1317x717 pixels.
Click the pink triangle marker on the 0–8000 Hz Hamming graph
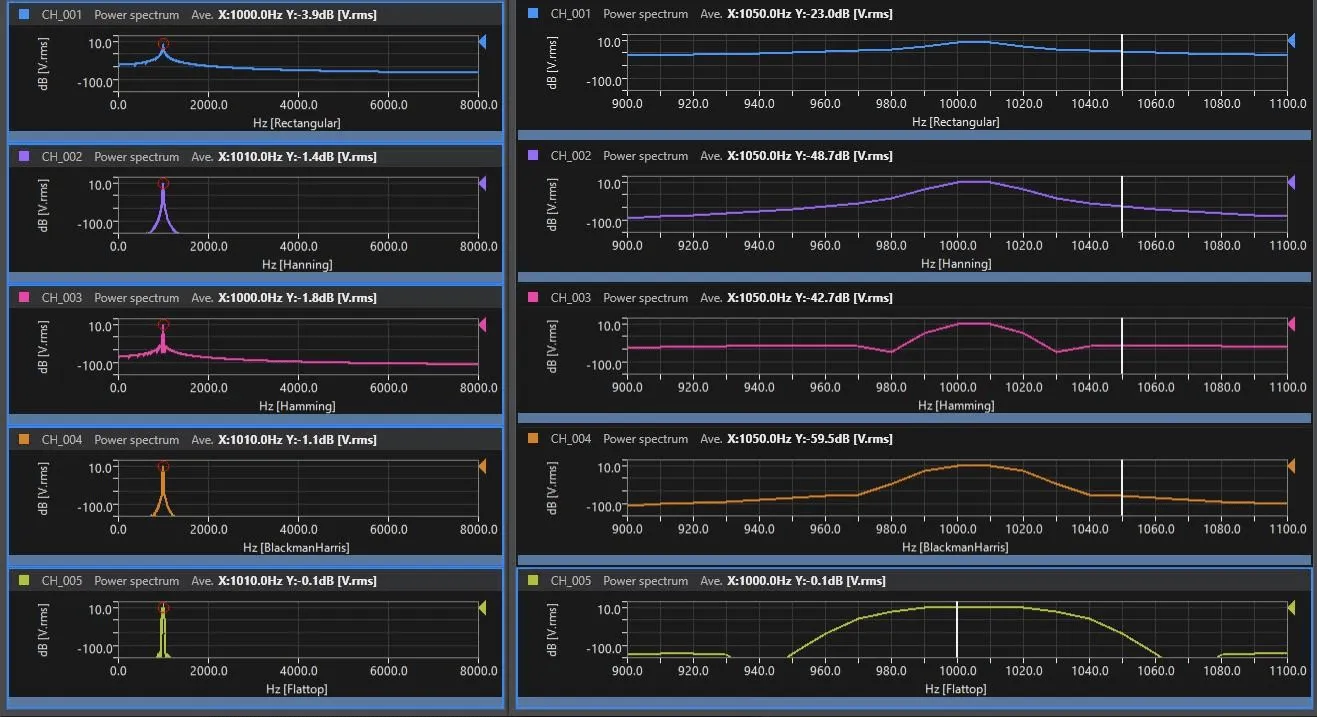483,325
